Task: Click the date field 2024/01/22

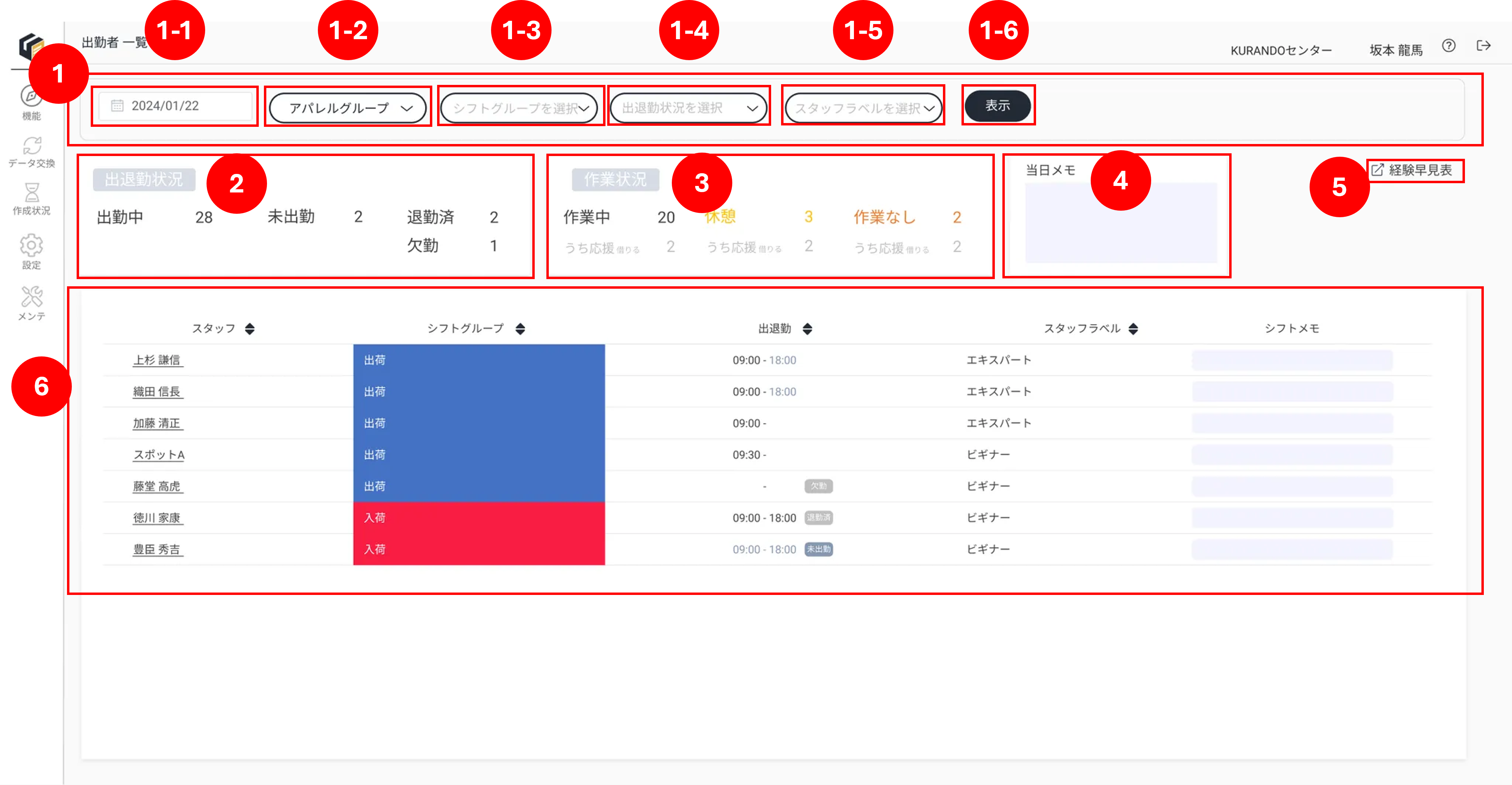Action: [175, 106]
